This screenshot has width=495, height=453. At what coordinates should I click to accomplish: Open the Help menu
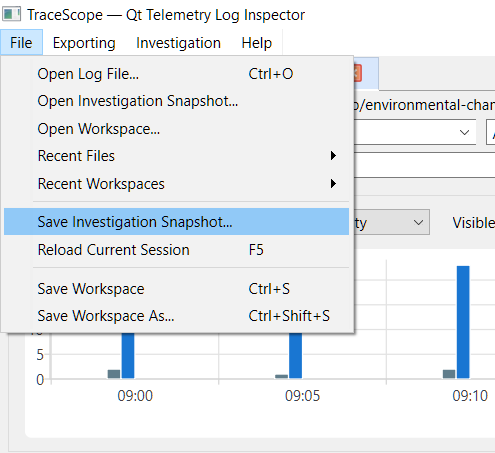click(256, 43)
